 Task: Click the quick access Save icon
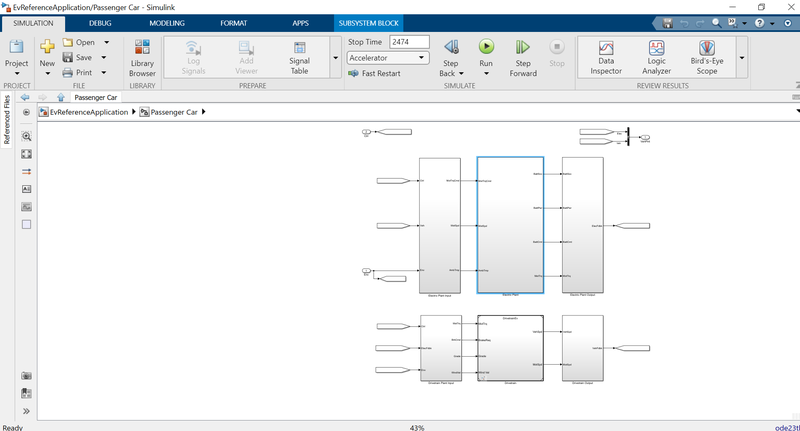[667, 23]
